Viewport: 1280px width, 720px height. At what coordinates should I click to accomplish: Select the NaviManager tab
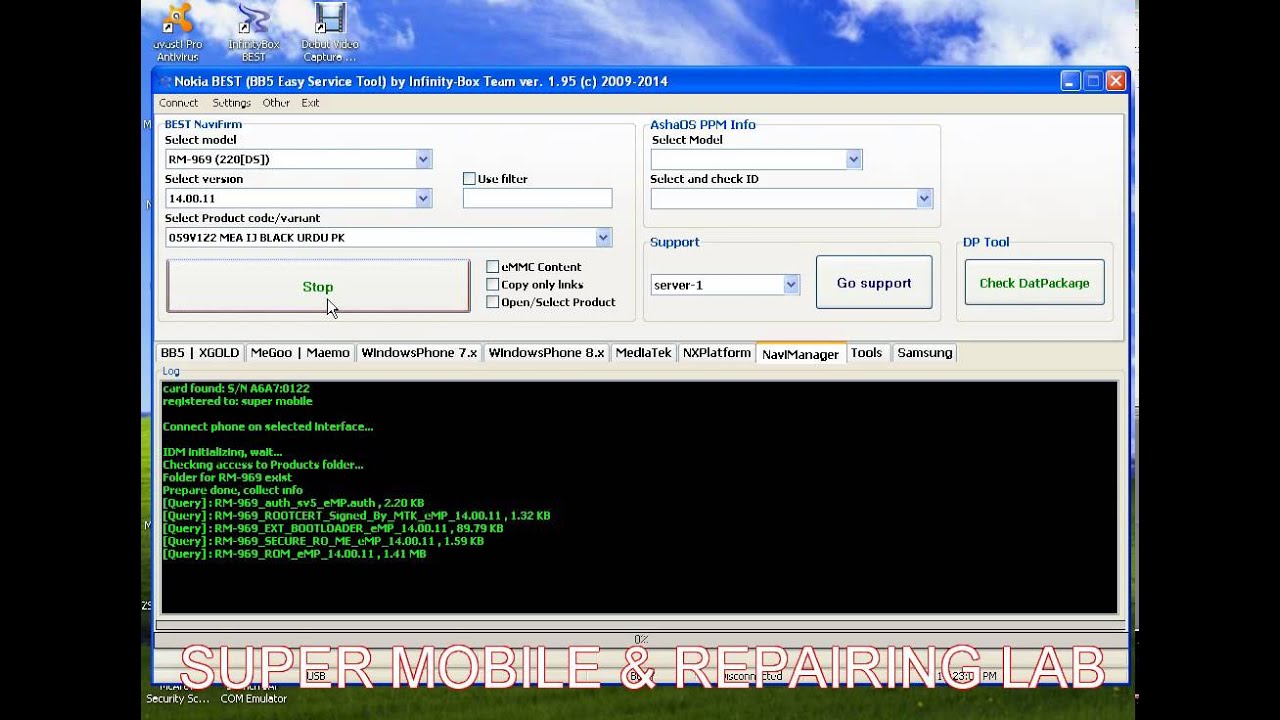[x=800, y=353]
